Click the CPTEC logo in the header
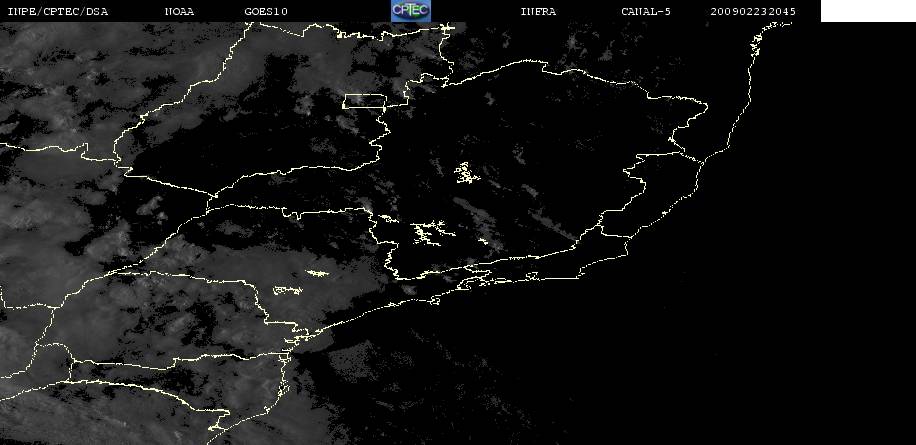This screenshot has width=916, height=445. 411,11
